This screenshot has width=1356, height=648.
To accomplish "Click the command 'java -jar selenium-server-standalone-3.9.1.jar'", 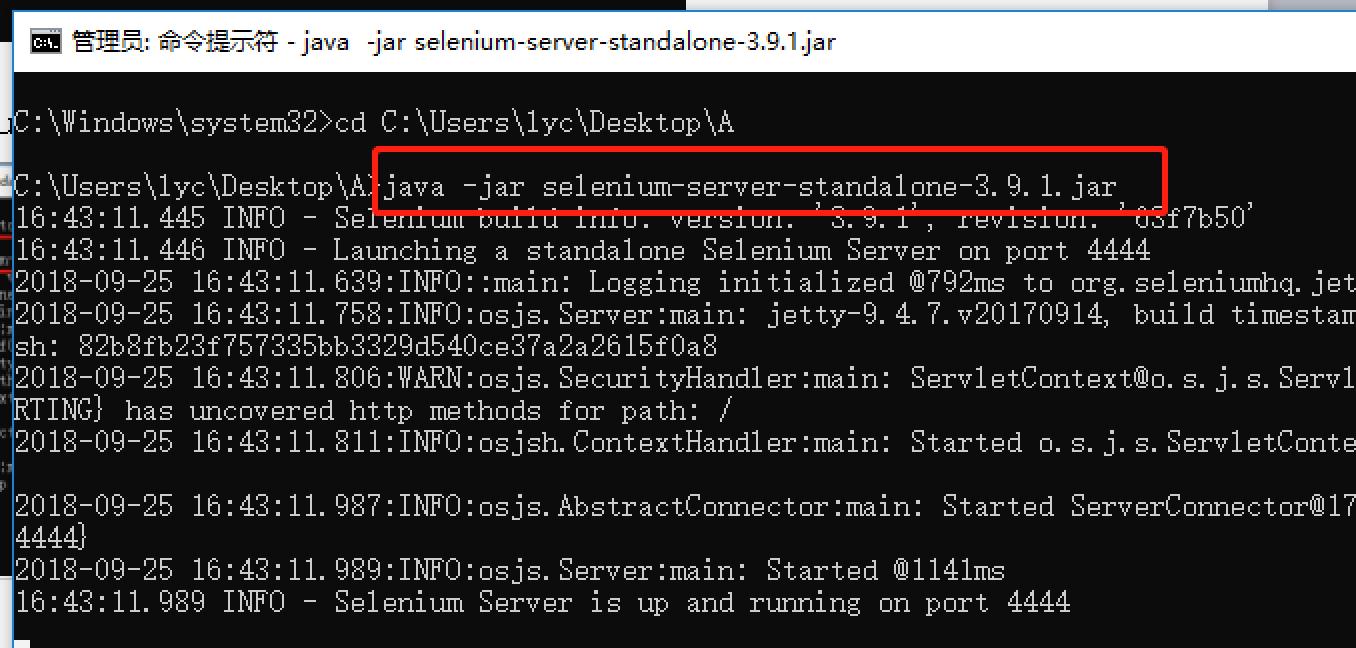I will click(x=751, y=186).
